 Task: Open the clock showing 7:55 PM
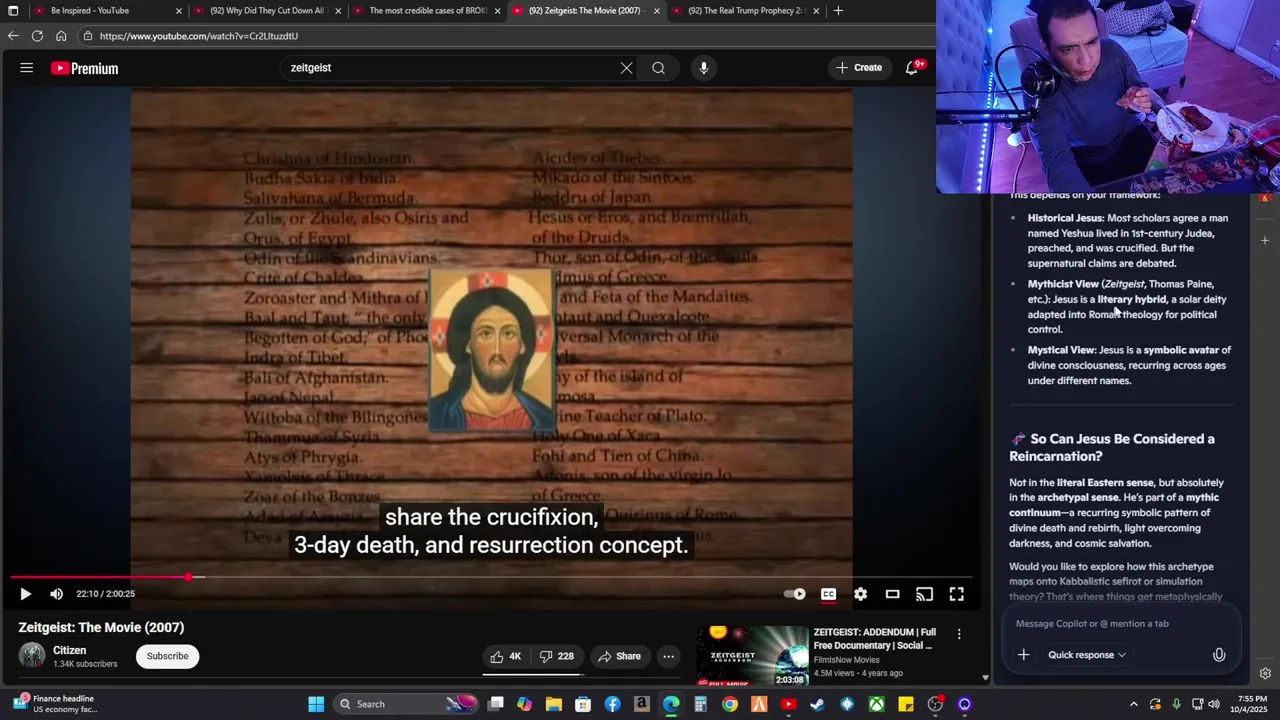[x=1251, y=704]
